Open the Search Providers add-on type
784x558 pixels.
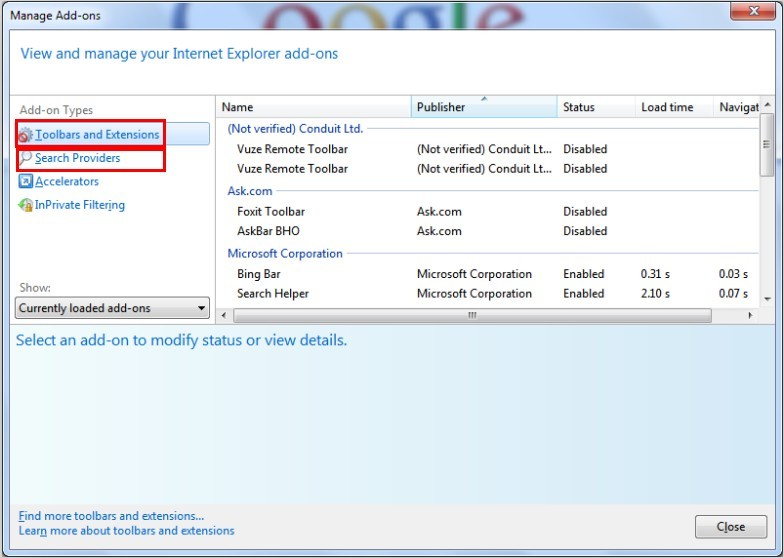tap(78, 158)
